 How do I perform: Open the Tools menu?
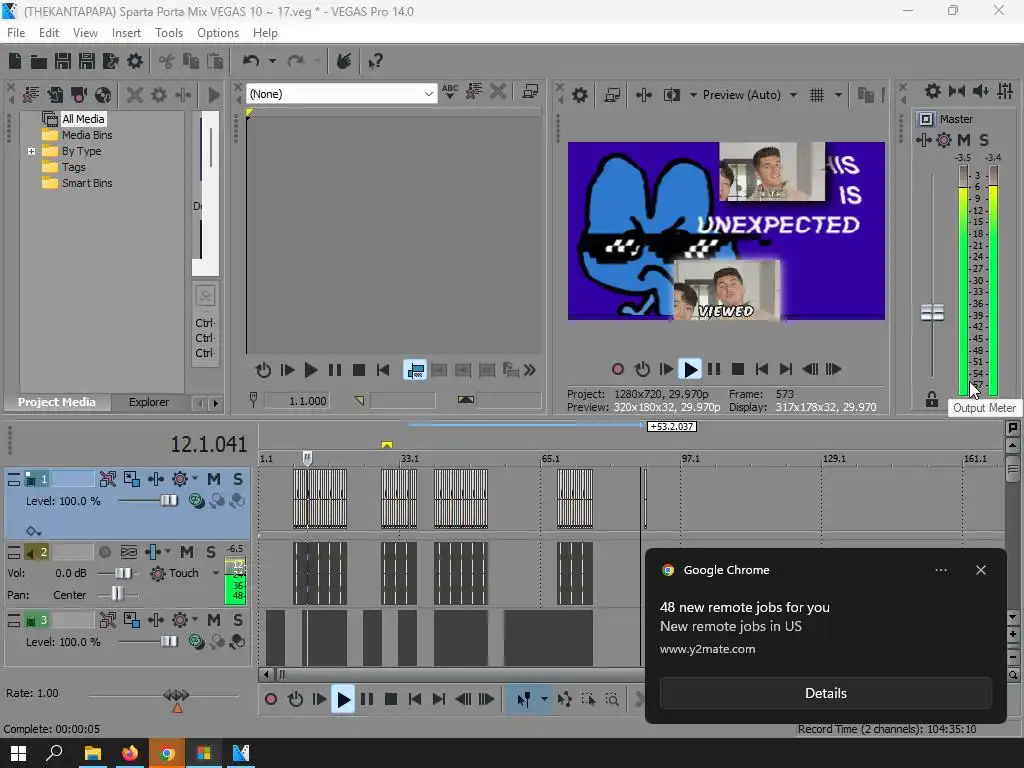point(168,33)
